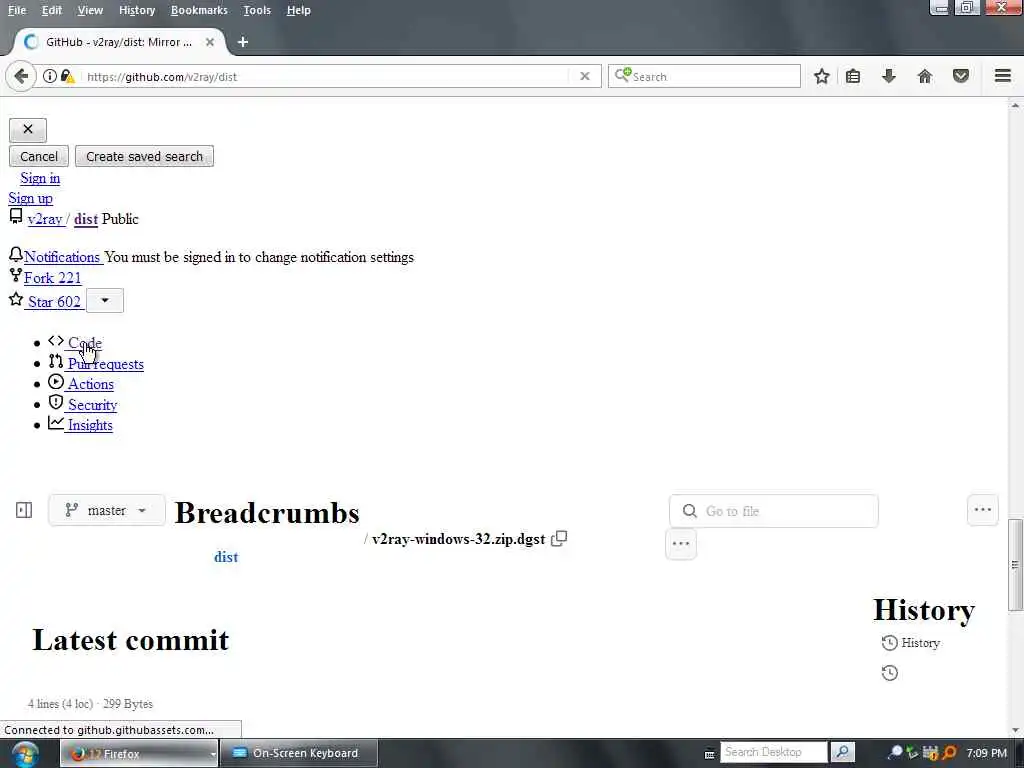Viewport: 1024px width, 768px height.
Task: Click Create saved search button
Action: (144, 156)
